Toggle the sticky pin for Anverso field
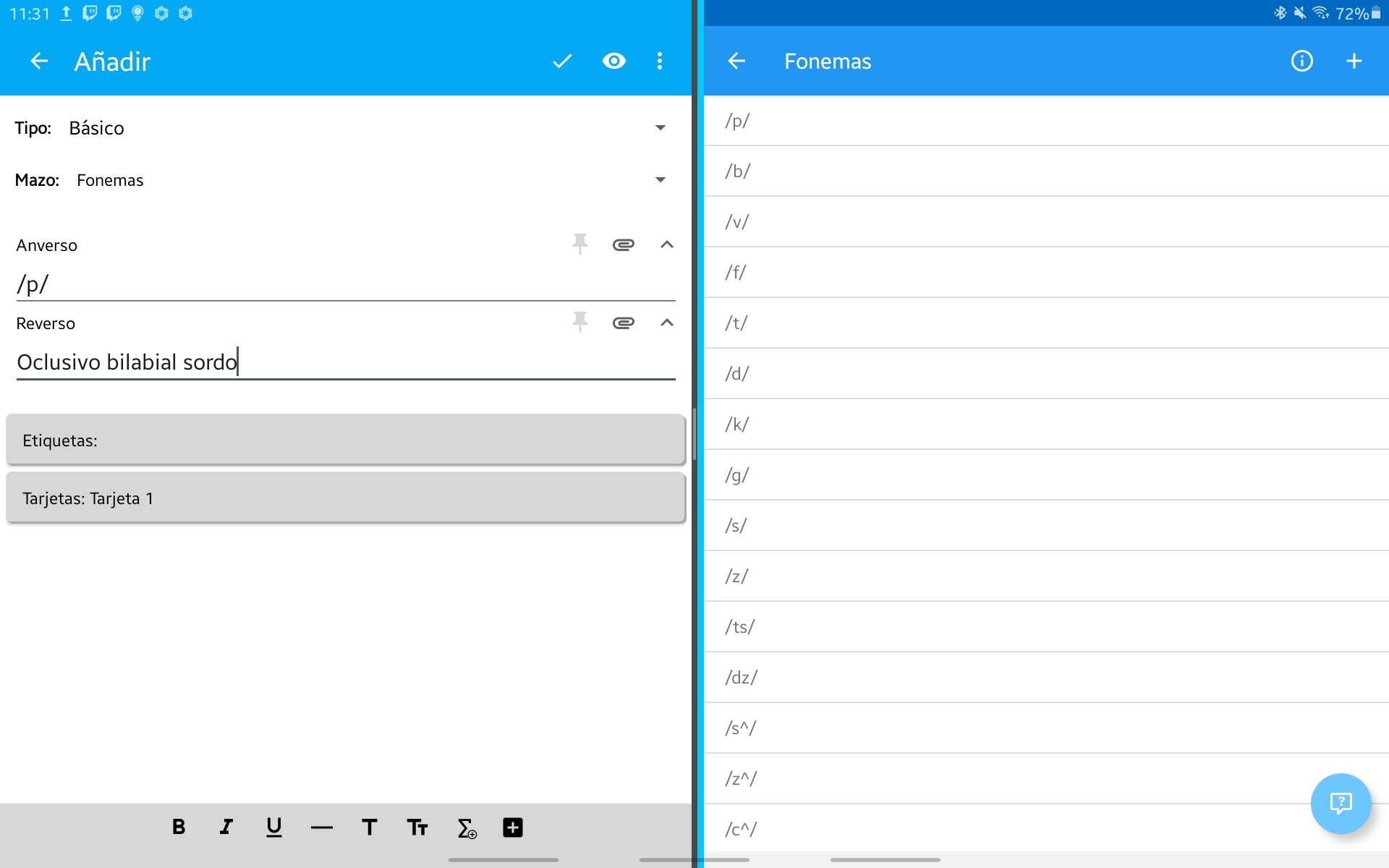Viewport: 1389px width, 868px height. pyautogui.click(x=579, y=244)
